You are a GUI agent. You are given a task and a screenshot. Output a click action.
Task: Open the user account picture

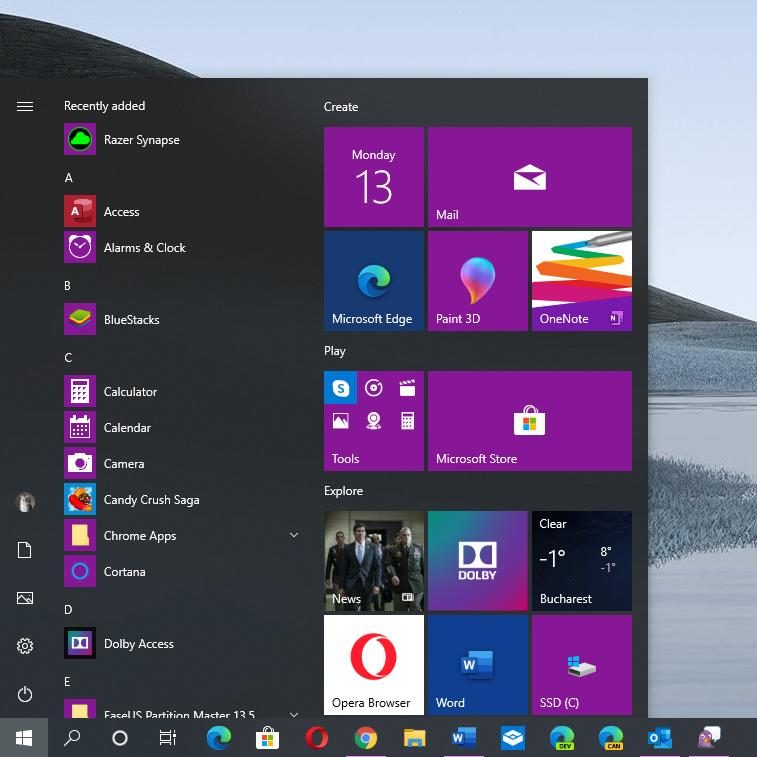[x=25, y=502]
